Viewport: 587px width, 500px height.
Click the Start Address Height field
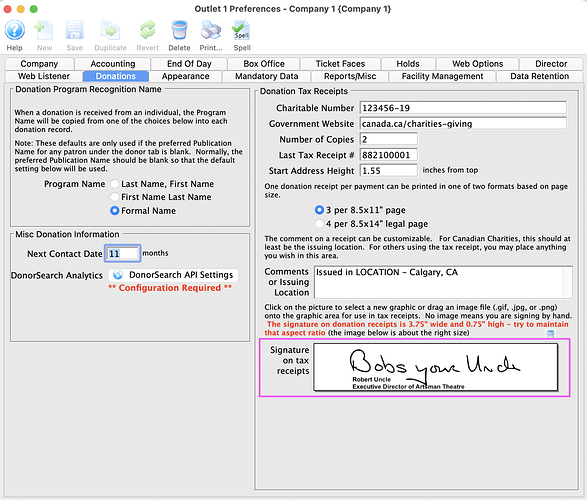click(389, 171)
